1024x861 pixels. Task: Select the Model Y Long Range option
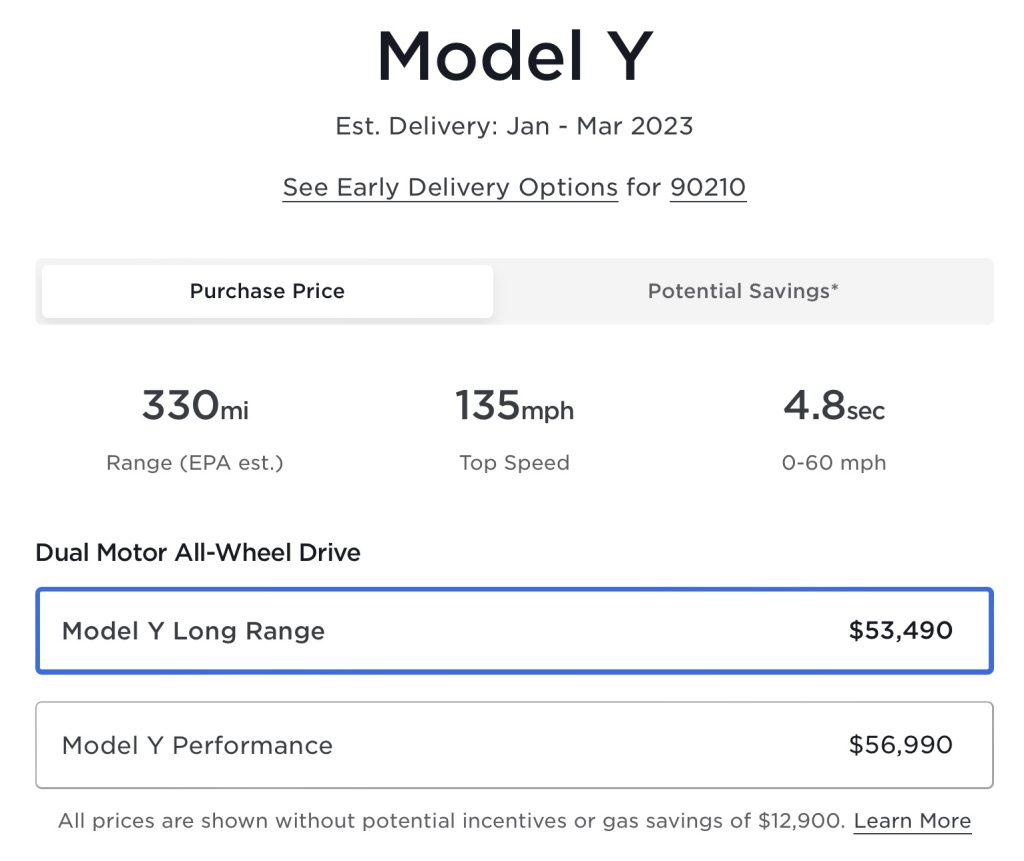pyautogui.click(x=514, y=631)
